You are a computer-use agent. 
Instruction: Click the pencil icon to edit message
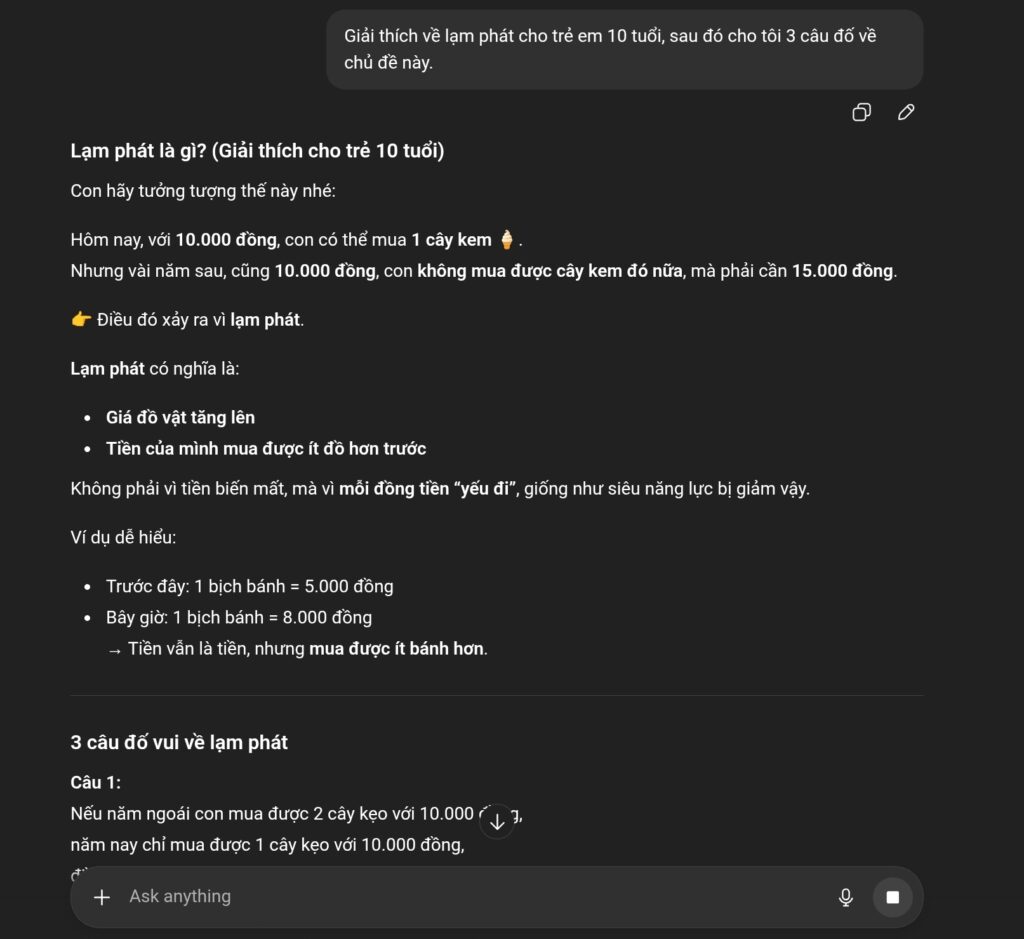click(x=906, y=112)
